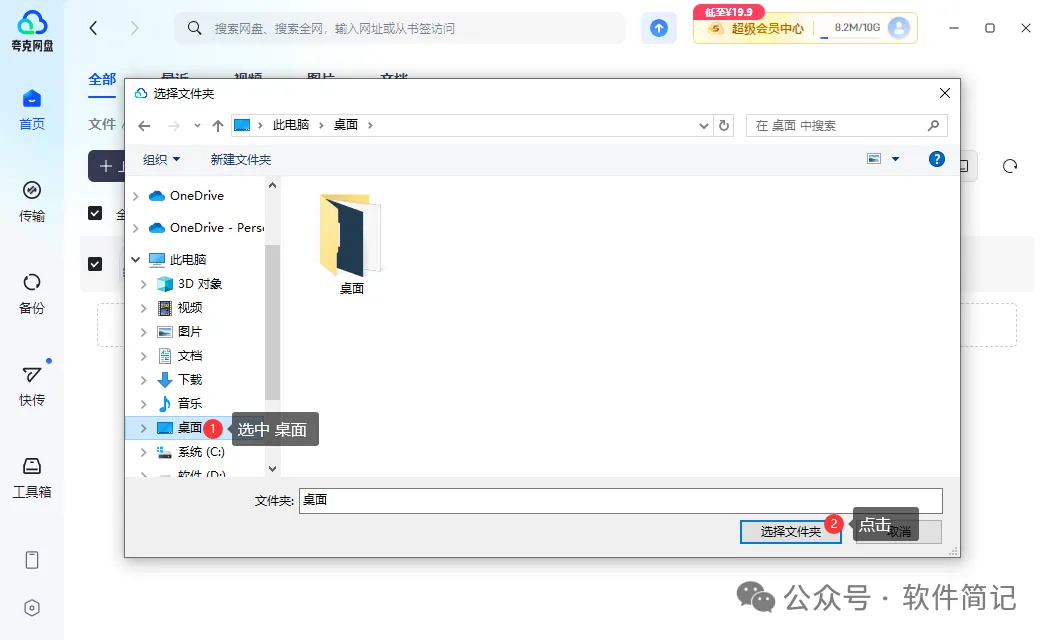Expand the 图片 tree node
Screen dimensions: 1050x640
click(x=143, y=332)
